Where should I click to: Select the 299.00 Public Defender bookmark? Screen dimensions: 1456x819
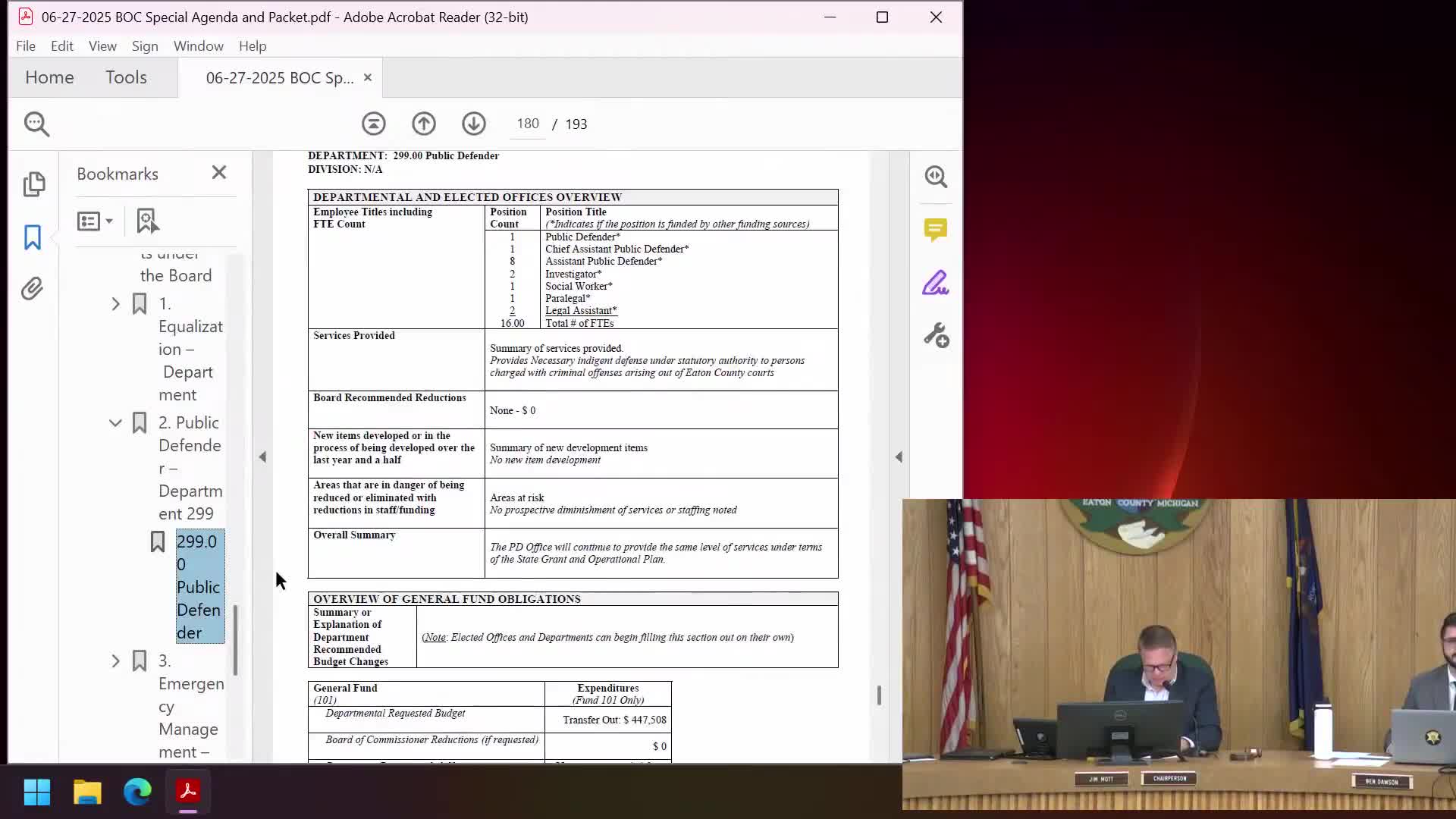click(199, 586)
